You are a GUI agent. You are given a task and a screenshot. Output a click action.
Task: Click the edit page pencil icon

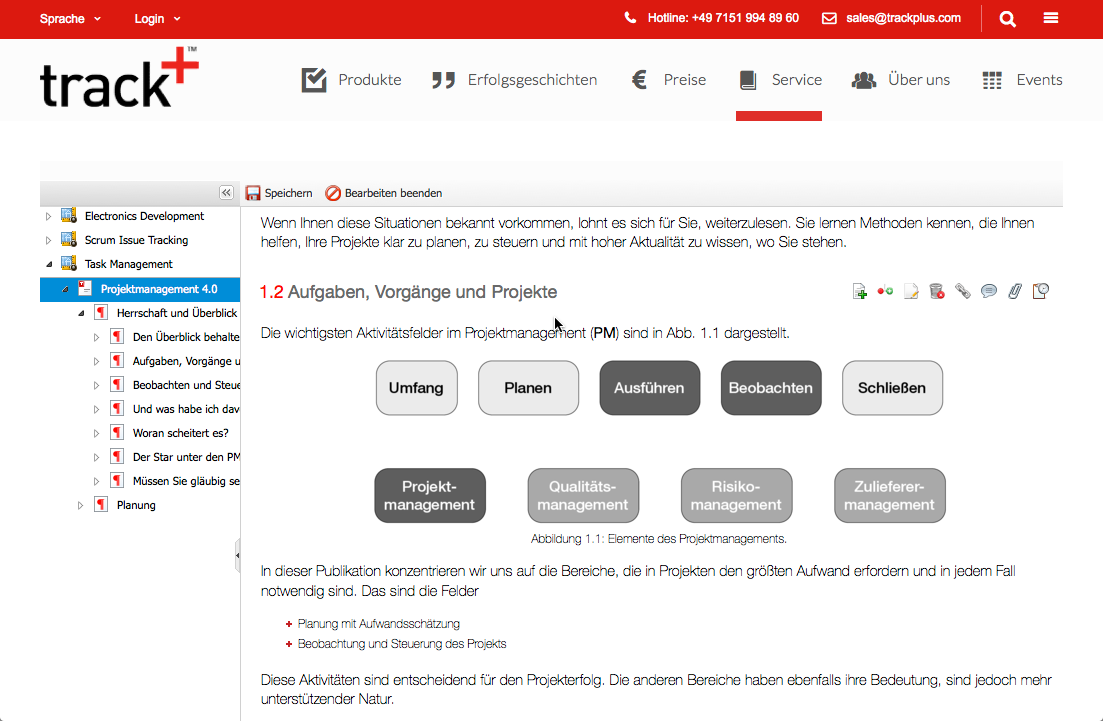[x=911, y=292]
